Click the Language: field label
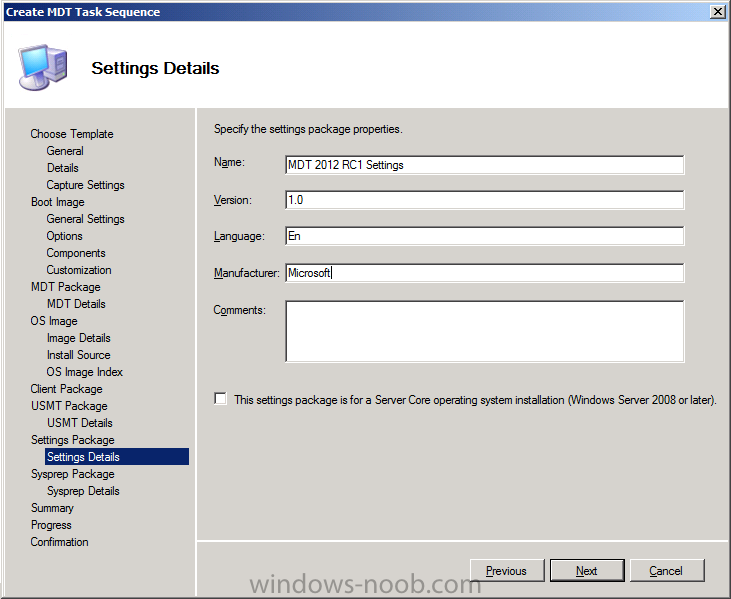 tap(239, 236)
